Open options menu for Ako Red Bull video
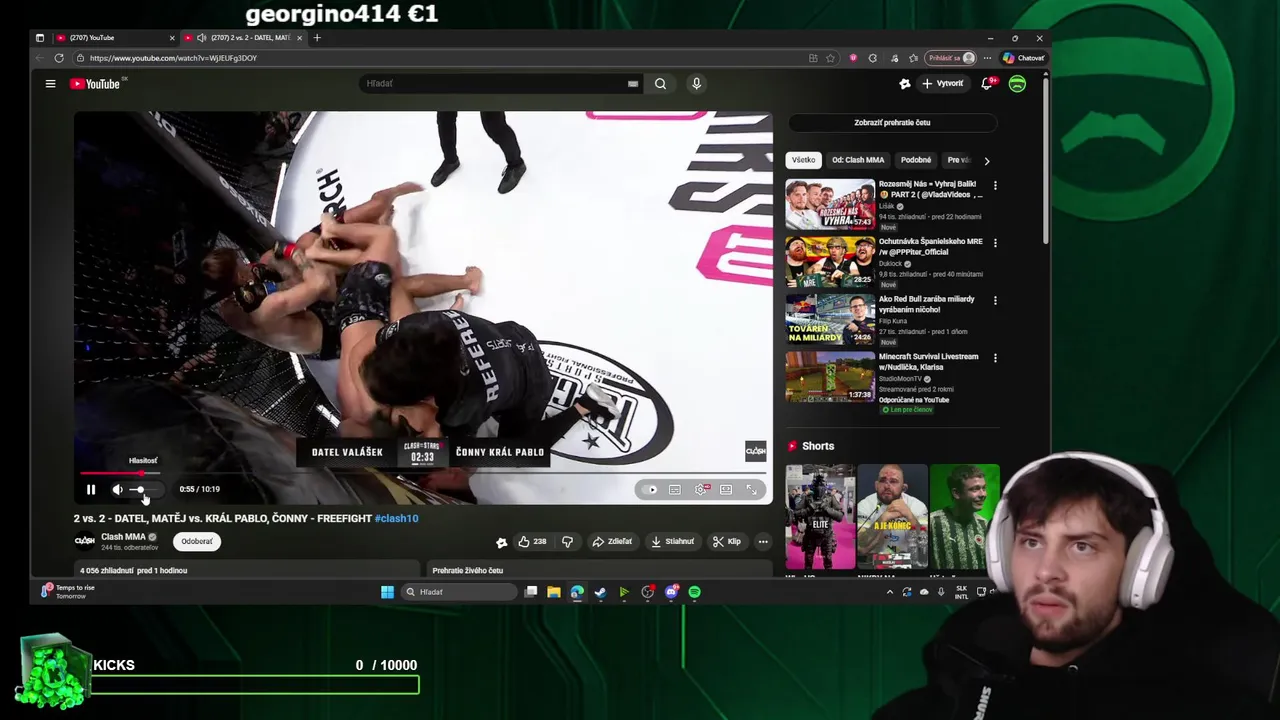Viewport: 1280px width, 720px height. click(994, 300)
